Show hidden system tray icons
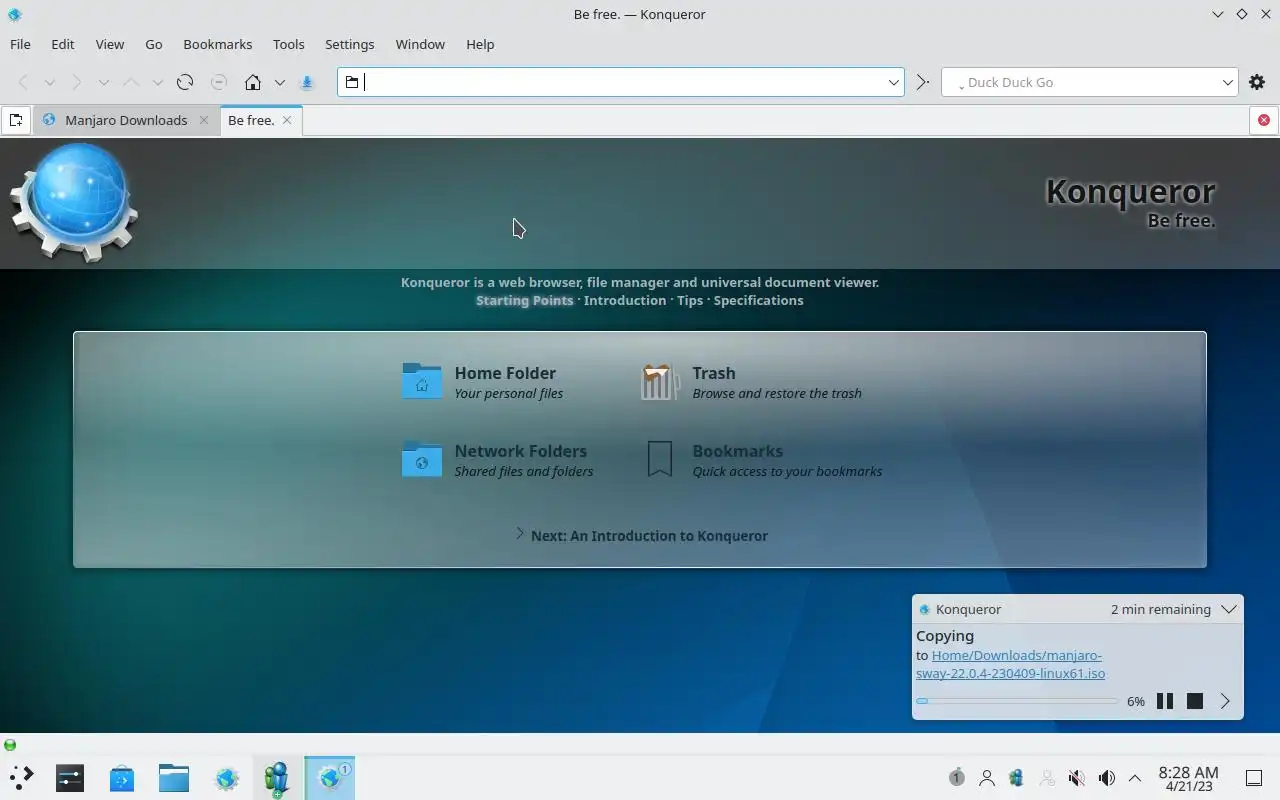Image resolution: width=1280 pixels, height=800 pixels. point(1135,778)
